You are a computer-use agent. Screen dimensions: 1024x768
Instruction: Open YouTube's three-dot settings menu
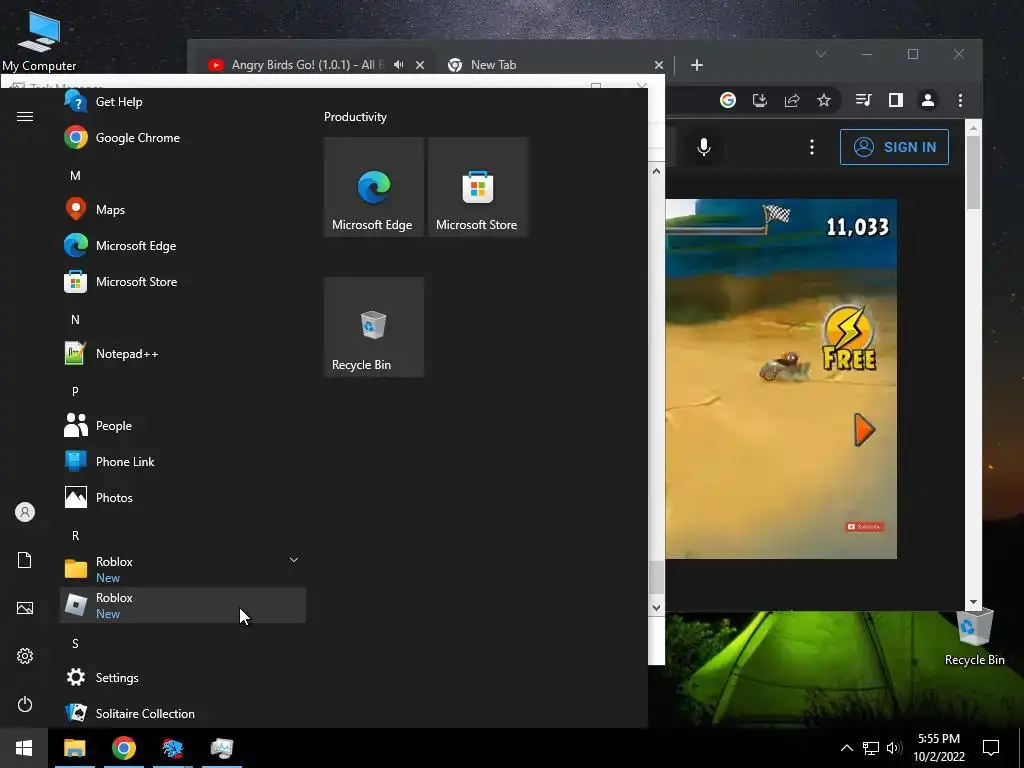pos(812,147)
